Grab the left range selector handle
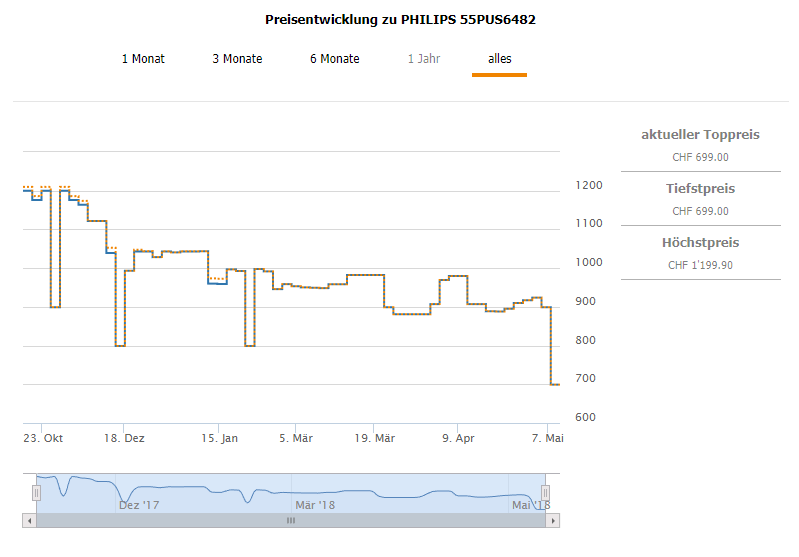The image size is (799, 557). [36, 493]
